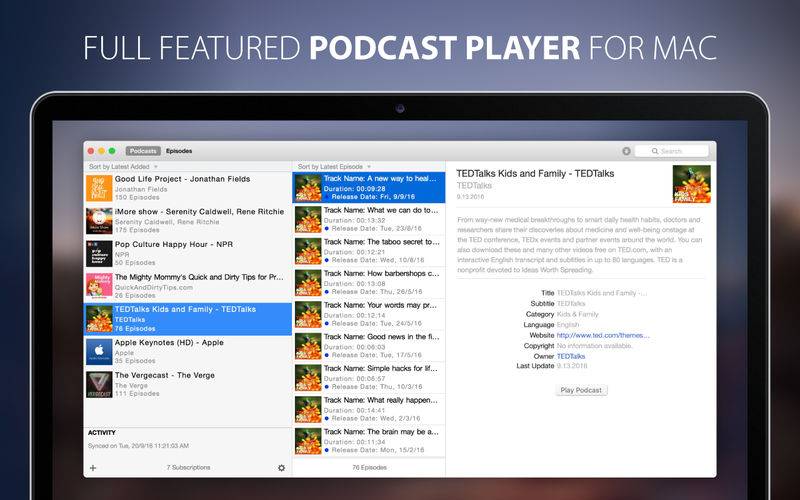This screenshot has width=800, height=500.
Task: Click The Vergecast artwork icon
Action: 99,384
